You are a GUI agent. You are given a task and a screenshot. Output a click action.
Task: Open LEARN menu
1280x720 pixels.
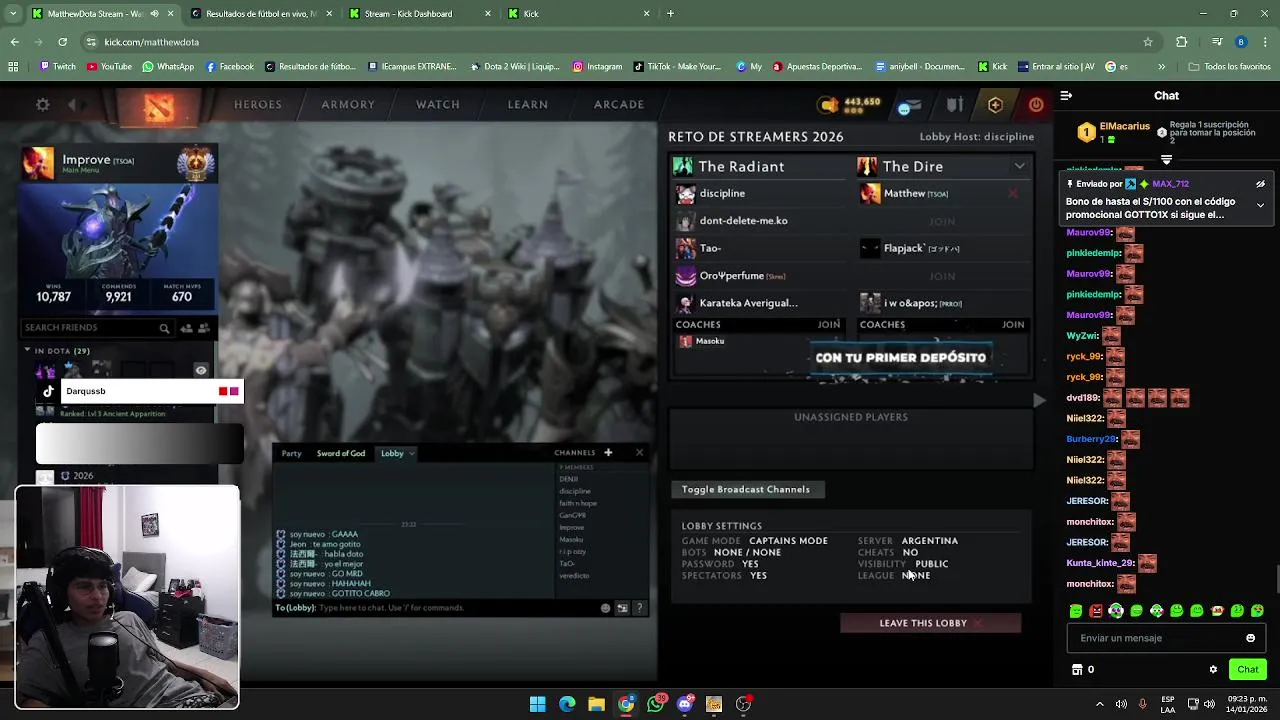tap(528, 104)
